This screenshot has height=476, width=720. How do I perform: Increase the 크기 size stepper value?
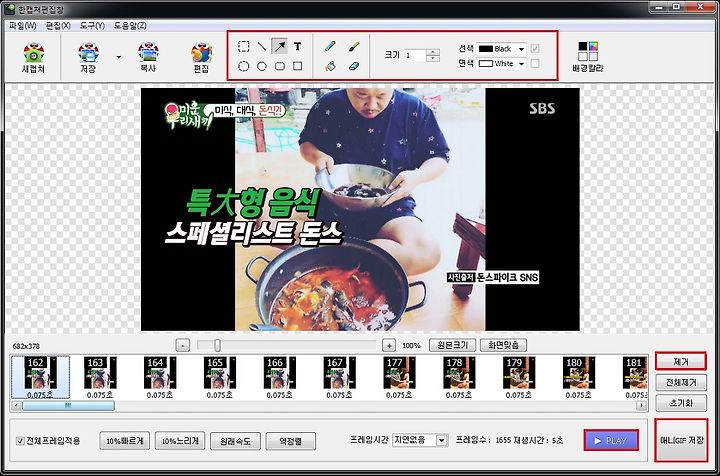tap(433, 52)
